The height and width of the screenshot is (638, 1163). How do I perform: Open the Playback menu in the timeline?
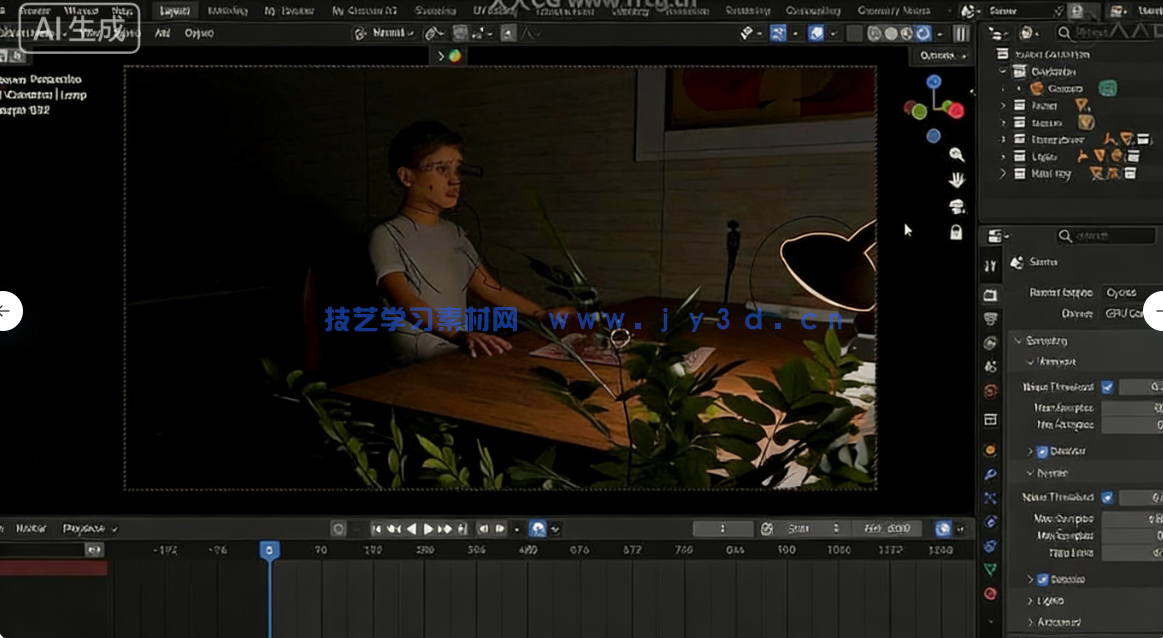(85, 527)
